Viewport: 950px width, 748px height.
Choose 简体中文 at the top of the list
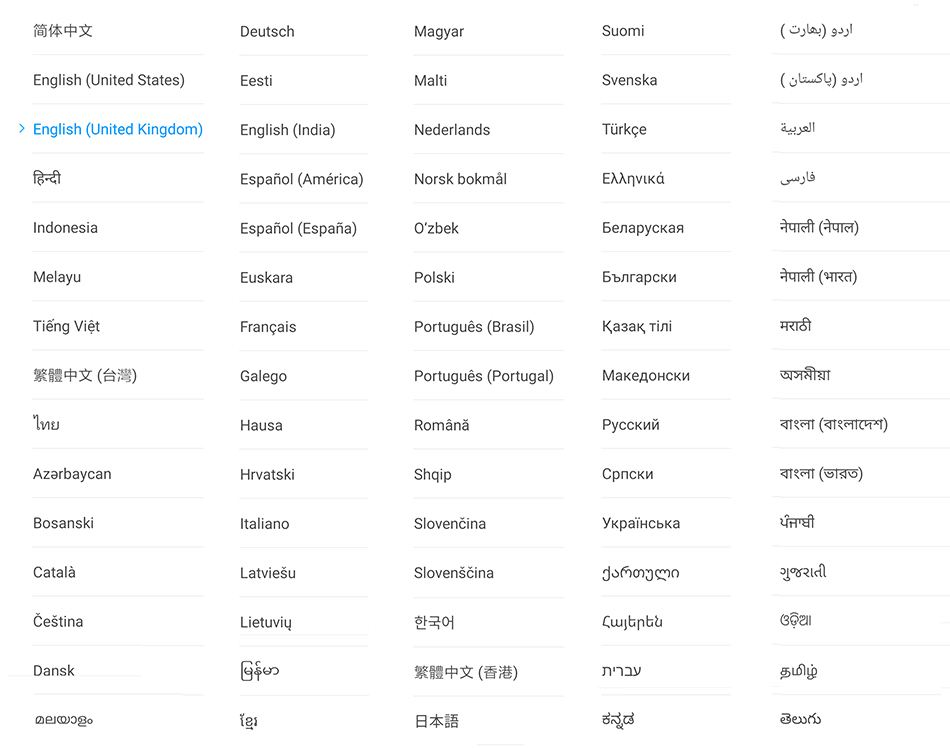click(x=63, y=31)
